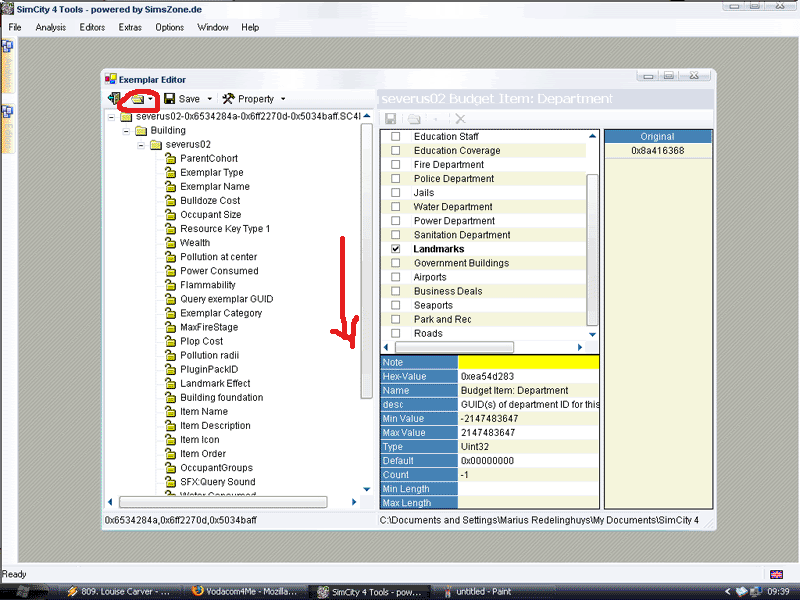The image size is (800, 600).
Task: Open the Save dropdown arrow
Action: pos(209,99)
